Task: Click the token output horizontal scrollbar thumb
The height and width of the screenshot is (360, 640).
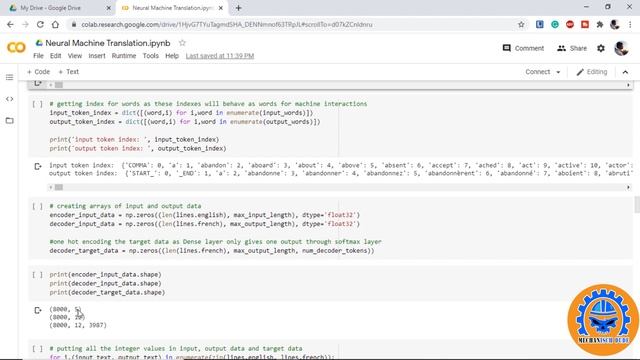Action: coord(59,187)
